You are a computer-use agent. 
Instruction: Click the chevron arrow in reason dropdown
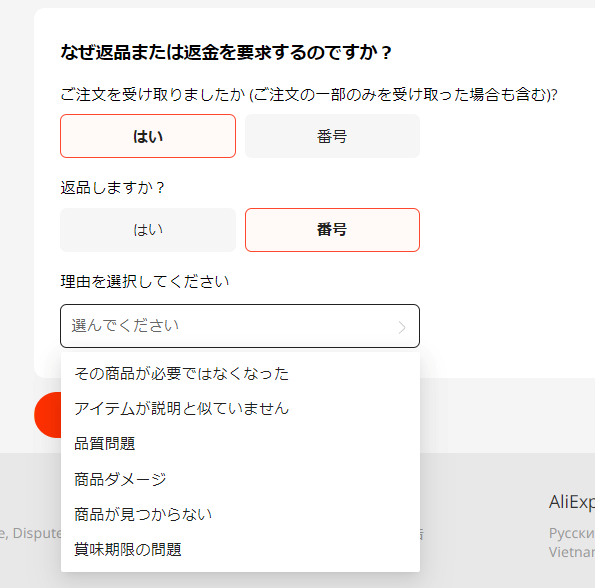[402, 327]
